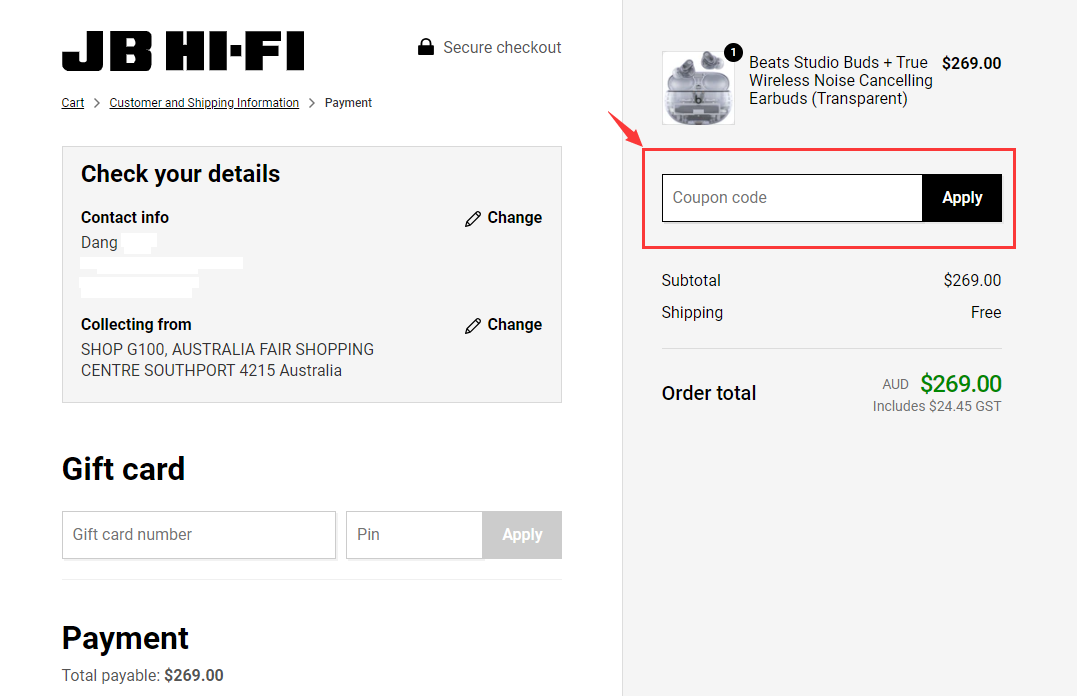Change the contact info details
The image size is (1077, 696).
514,218
